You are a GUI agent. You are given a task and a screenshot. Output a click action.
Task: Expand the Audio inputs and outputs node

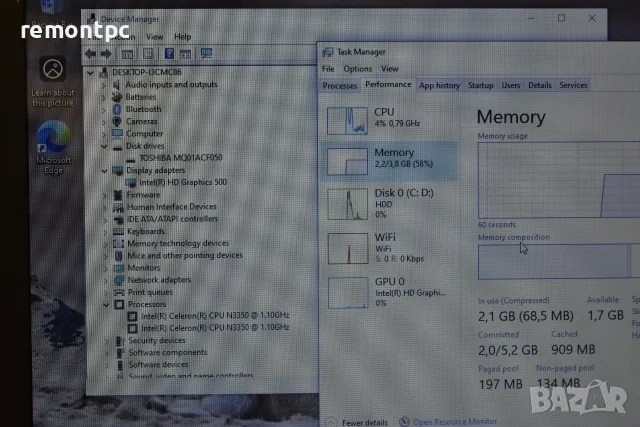[104, 85]
